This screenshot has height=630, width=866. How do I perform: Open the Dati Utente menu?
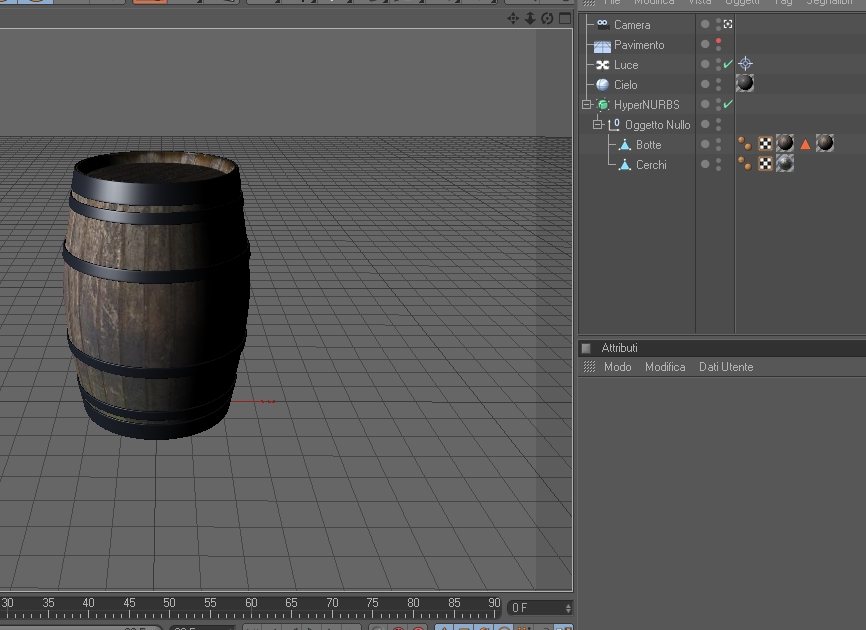726,367
